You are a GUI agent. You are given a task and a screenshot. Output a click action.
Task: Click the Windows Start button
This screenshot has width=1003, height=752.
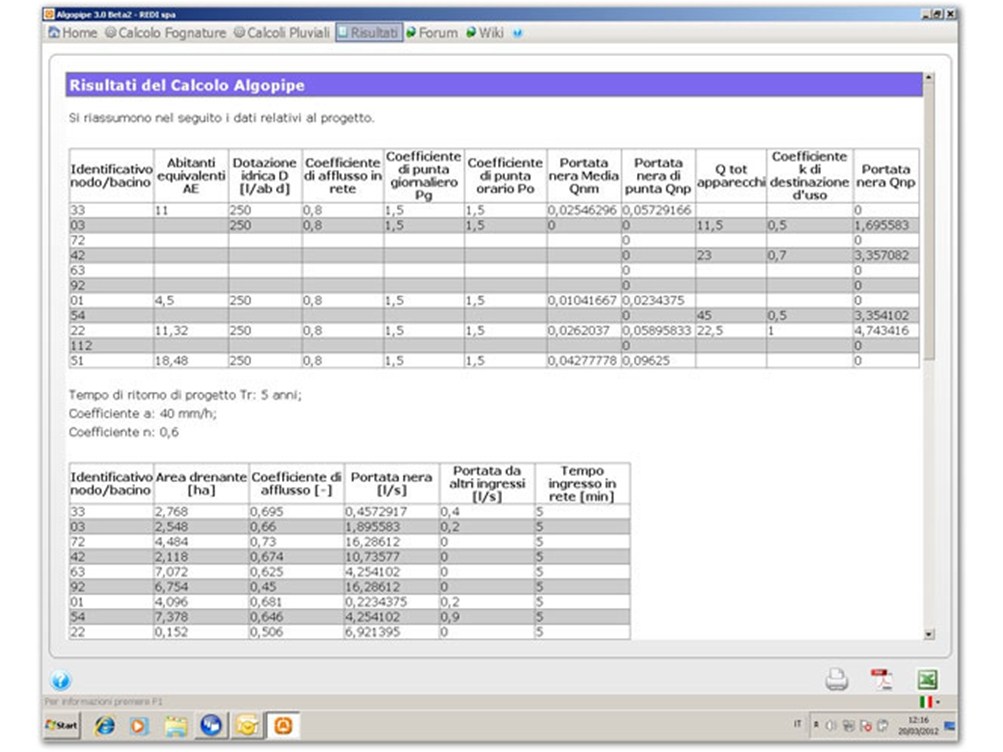(63, 724)
